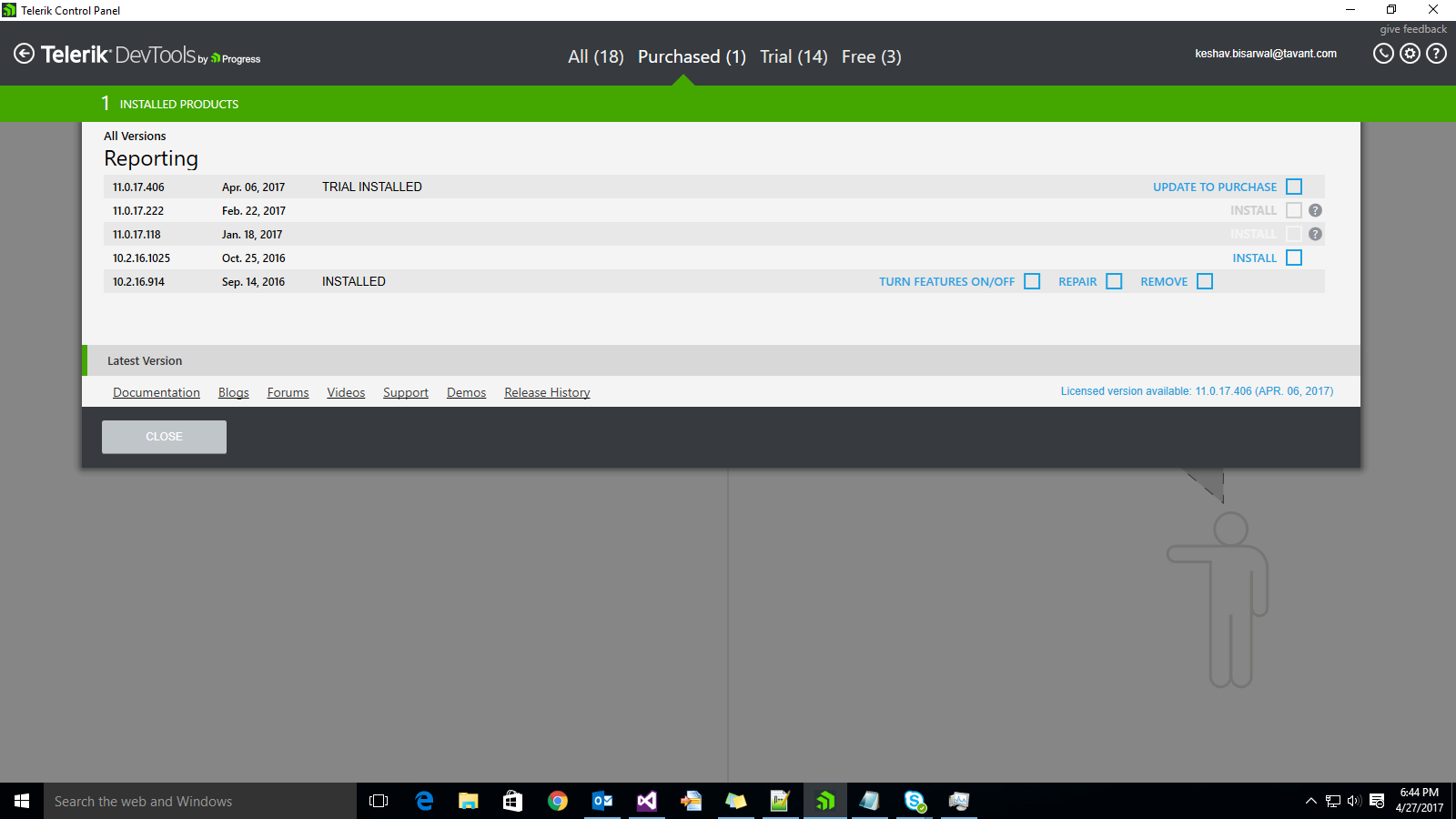Open the Release History link
Screen dimensions: 1456x819
click(547, 392)
